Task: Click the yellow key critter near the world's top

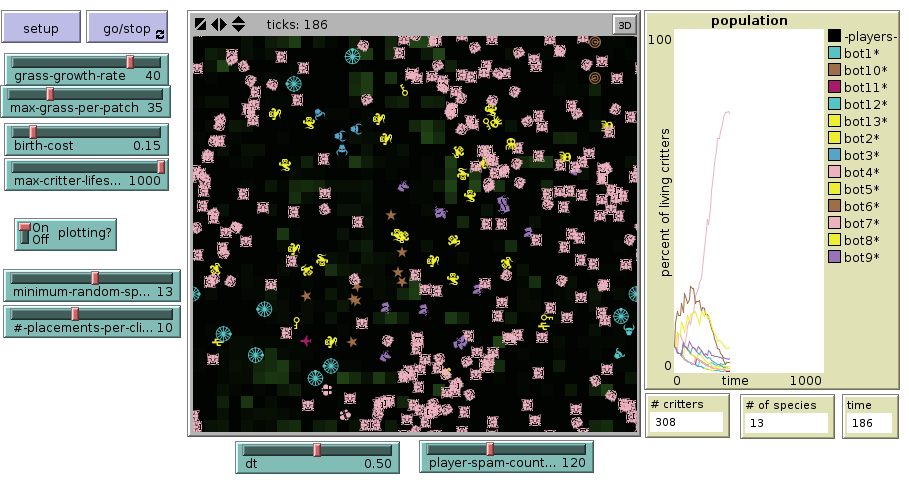Action: tap(404, 90)
